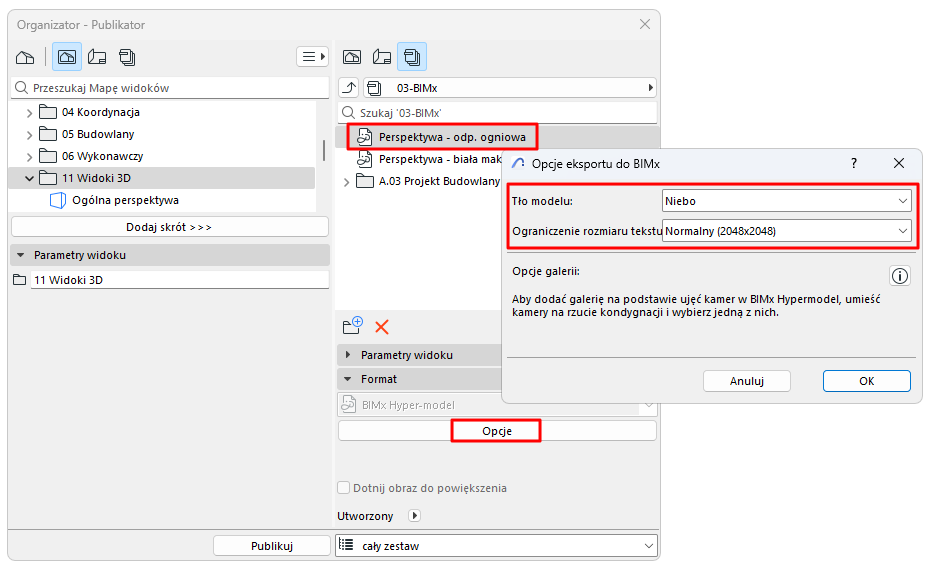Select Publisher Sets icon in right panel
Screen dimensions: 932x569
click(x=412, y=57)
